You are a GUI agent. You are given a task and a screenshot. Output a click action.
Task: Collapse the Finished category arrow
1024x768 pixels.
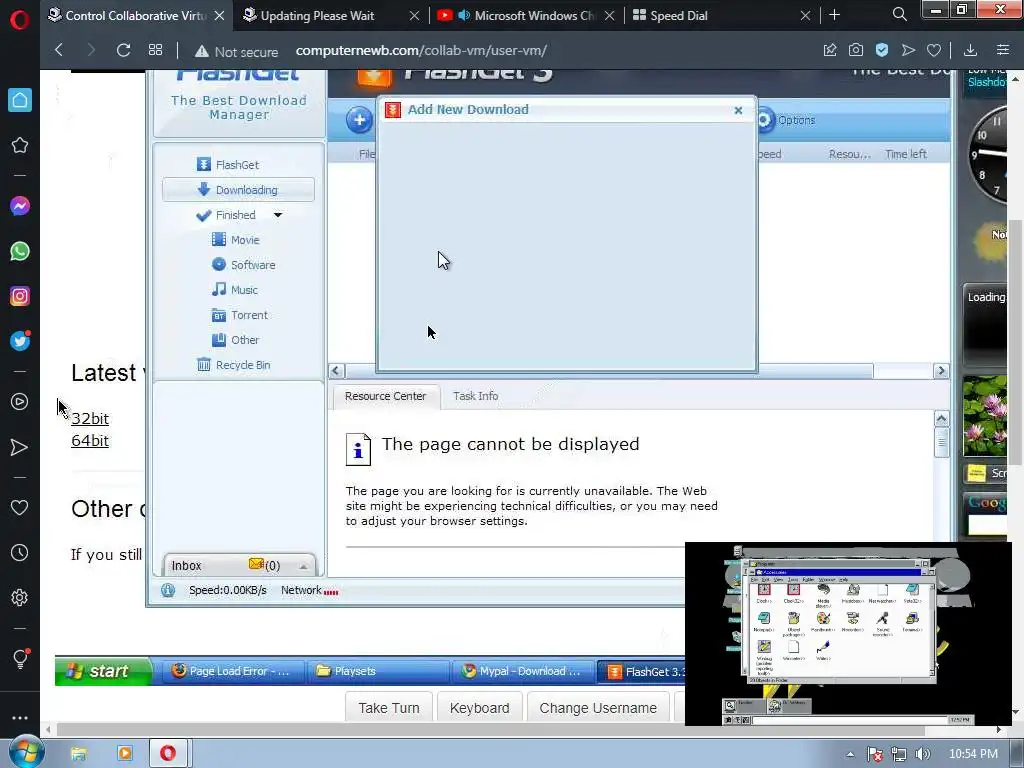point(278,215)
